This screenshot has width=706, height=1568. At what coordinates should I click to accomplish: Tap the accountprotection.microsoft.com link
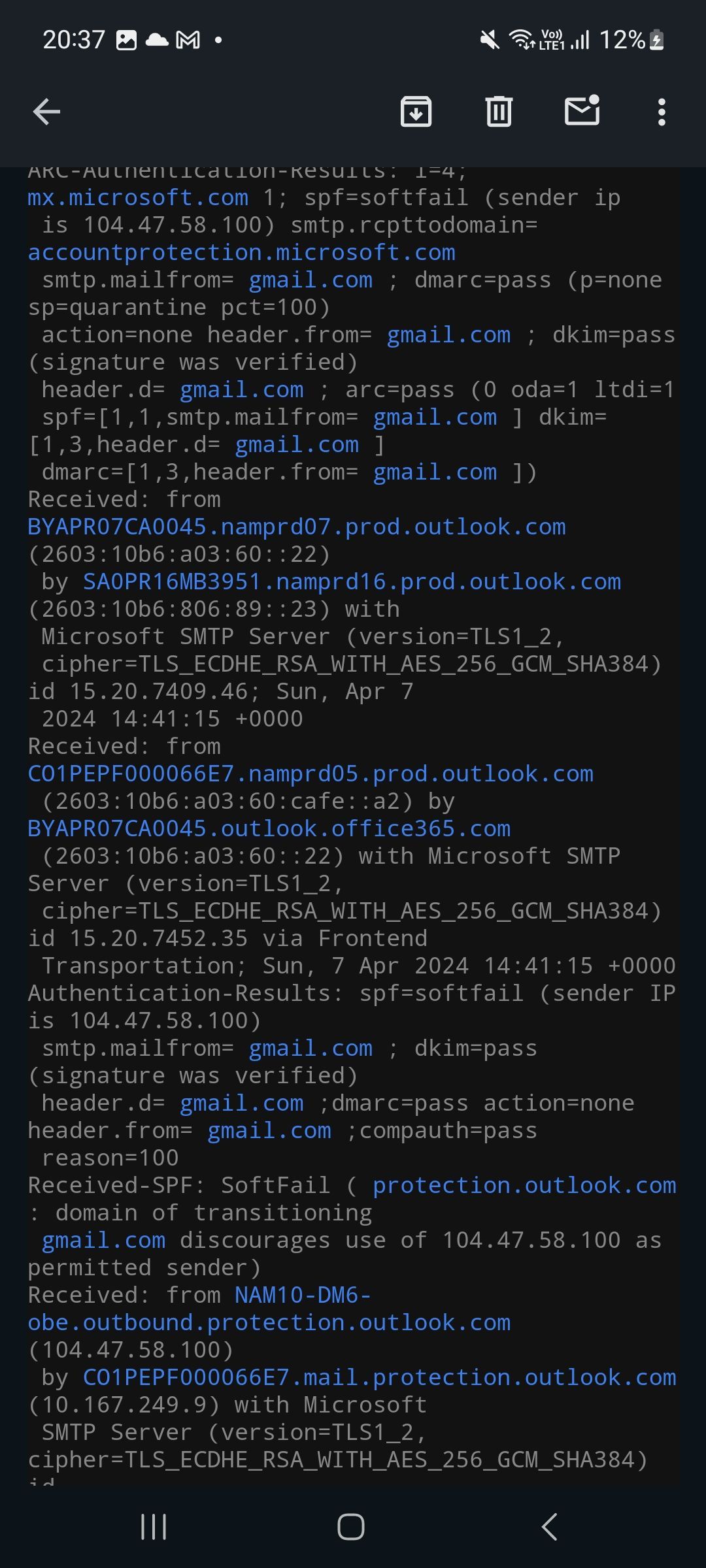coord(242,252)
